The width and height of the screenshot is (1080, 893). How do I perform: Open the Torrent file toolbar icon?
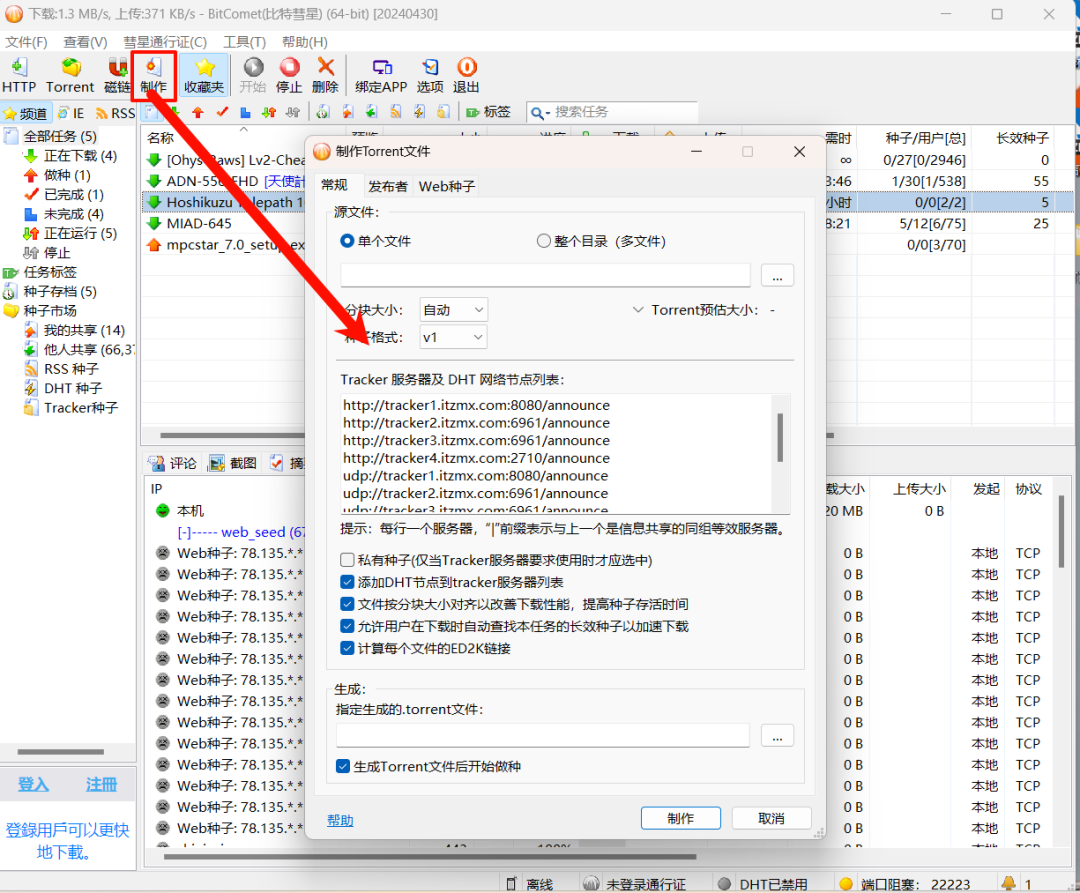[70, 74]
